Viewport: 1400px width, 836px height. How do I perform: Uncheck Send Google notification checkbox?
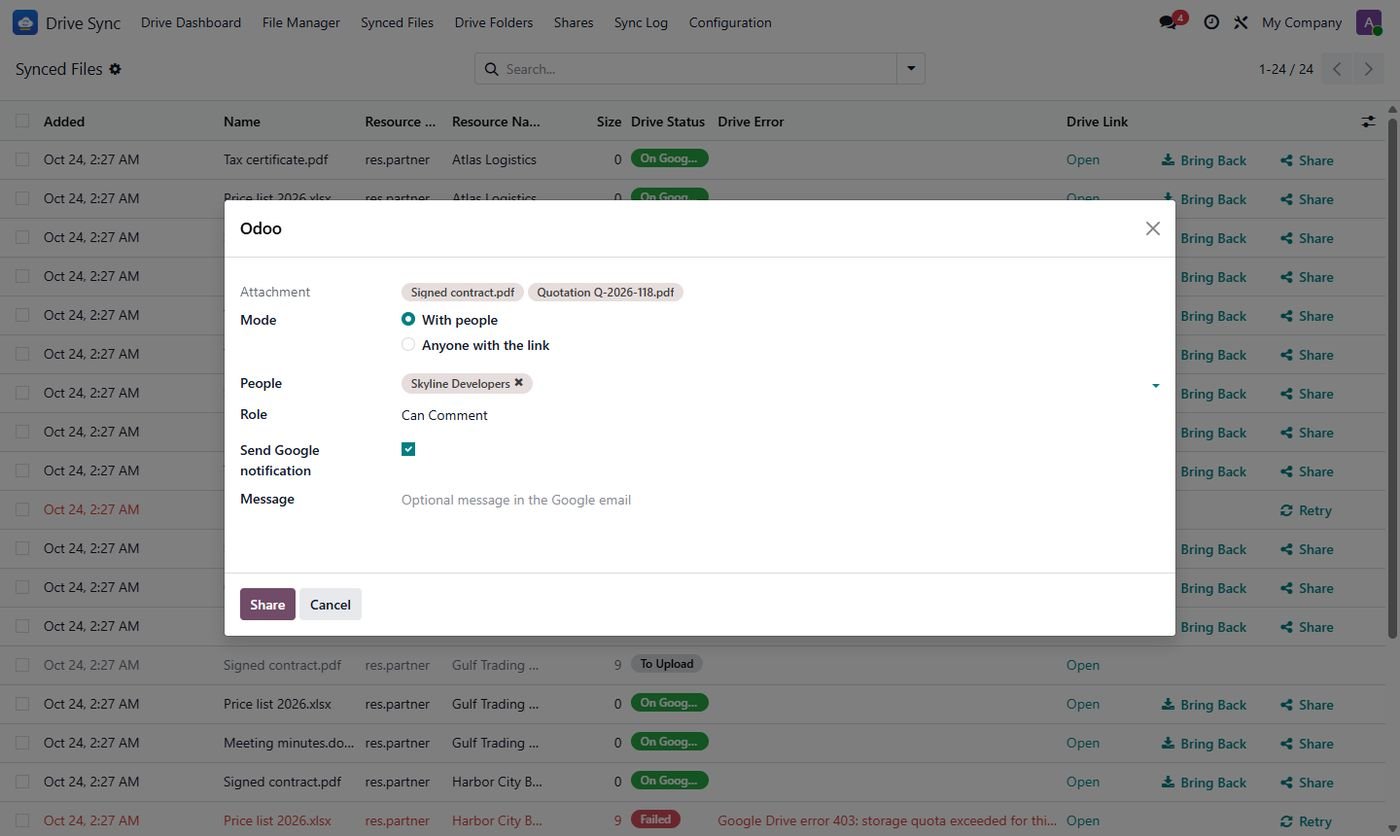click(x=408, y=449)
